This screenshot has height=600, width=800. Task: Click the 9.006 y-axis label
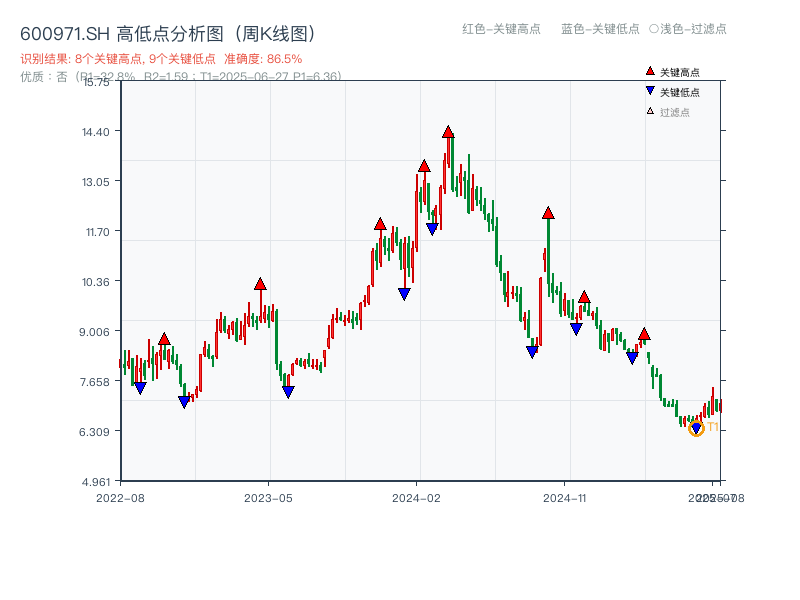tap(94, 332)
